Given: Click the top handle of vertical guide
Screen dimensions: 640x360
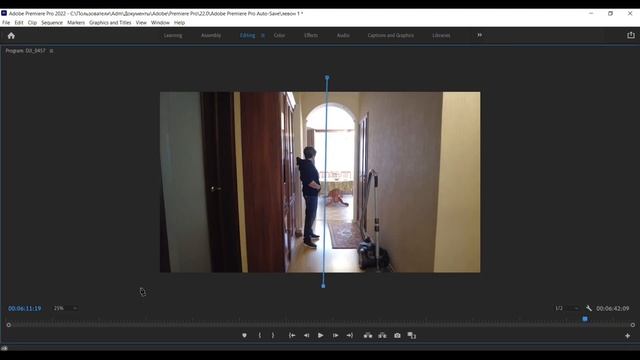Looking at the screenshot, I should point(327,77).
